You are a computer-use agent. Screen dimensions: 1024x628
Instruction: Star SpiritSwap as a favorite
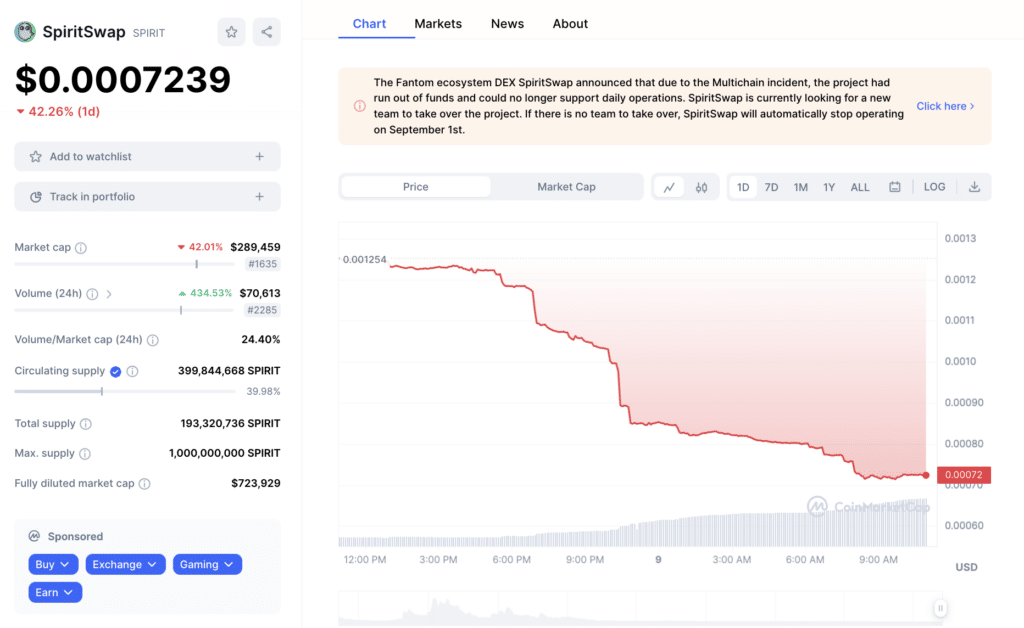click(x=231, y=32)
